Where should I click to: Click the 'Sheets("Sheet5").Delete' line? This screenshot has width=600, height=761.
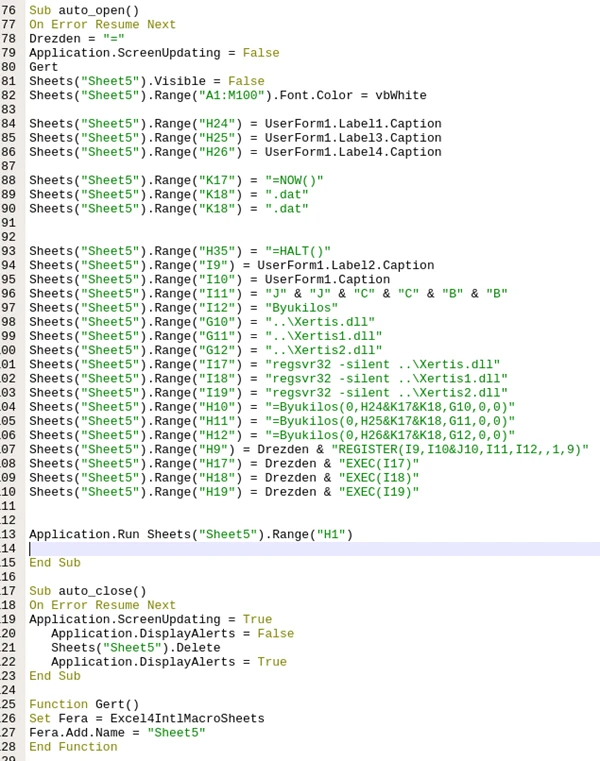tap(136, 647)
